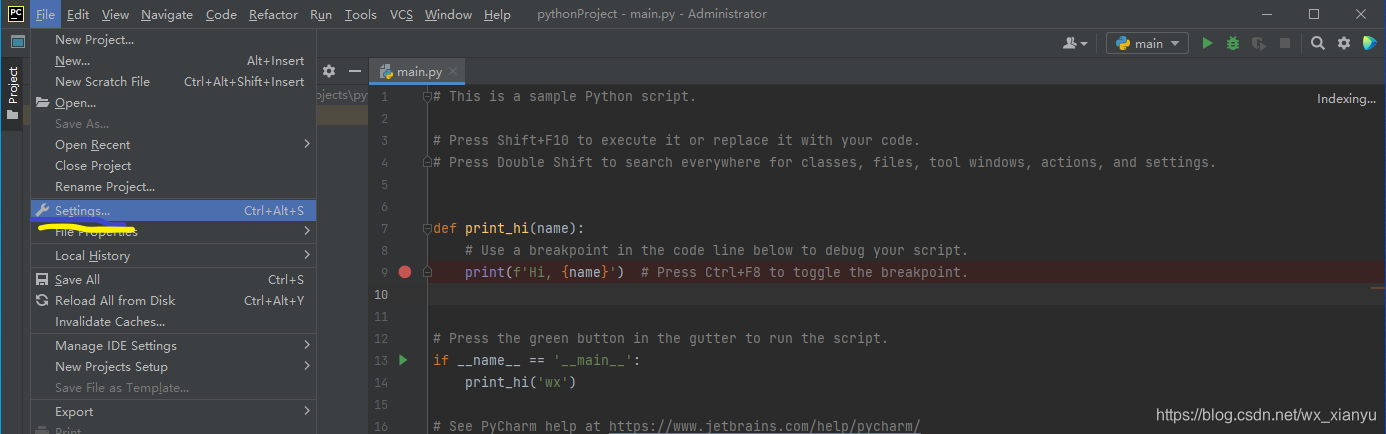This screenshot has height=434, width=1386.
Task: Open IDE settings gear in top toolbar
Action: (x=1344, y=43)
